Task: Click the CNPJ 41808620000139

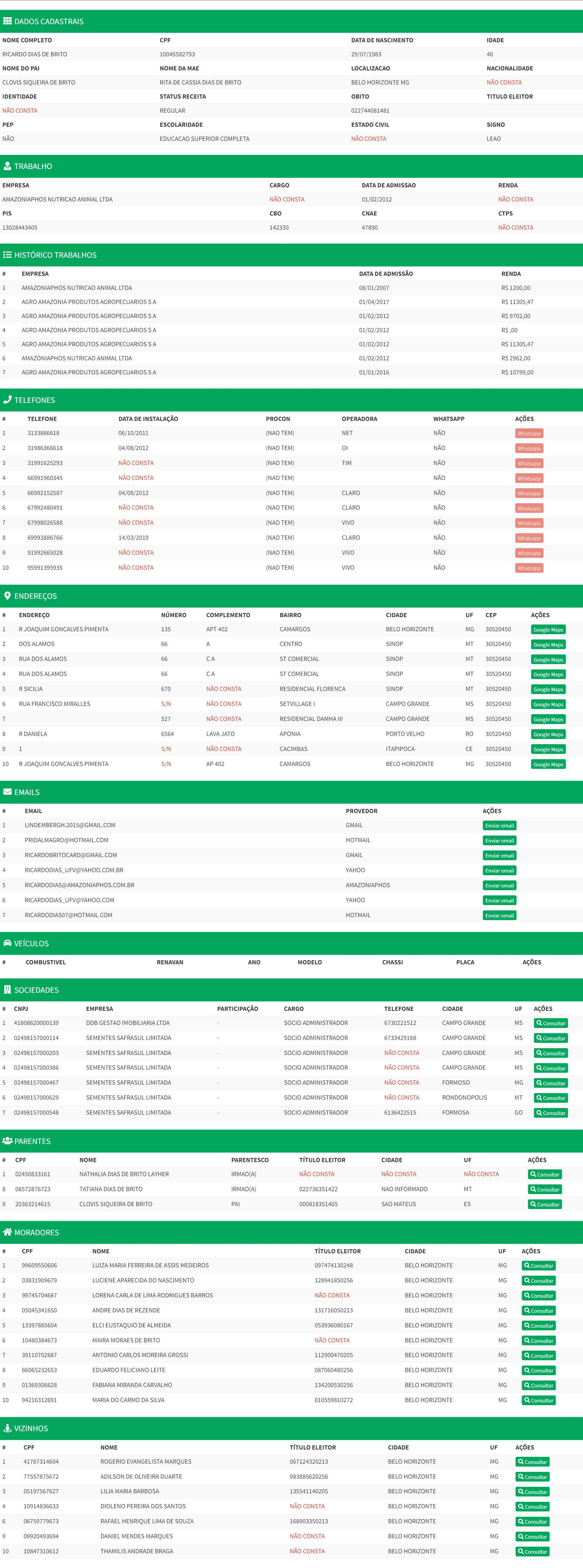Action: 36,1023
